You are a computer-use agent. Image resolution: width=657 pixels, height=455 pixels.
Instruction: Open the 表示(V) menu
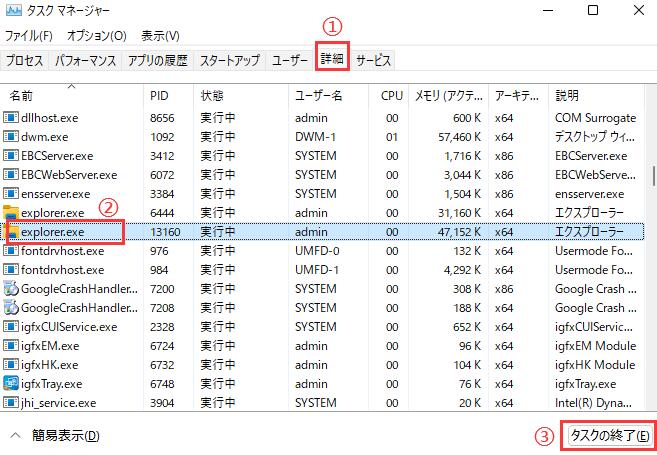[160, 36]
